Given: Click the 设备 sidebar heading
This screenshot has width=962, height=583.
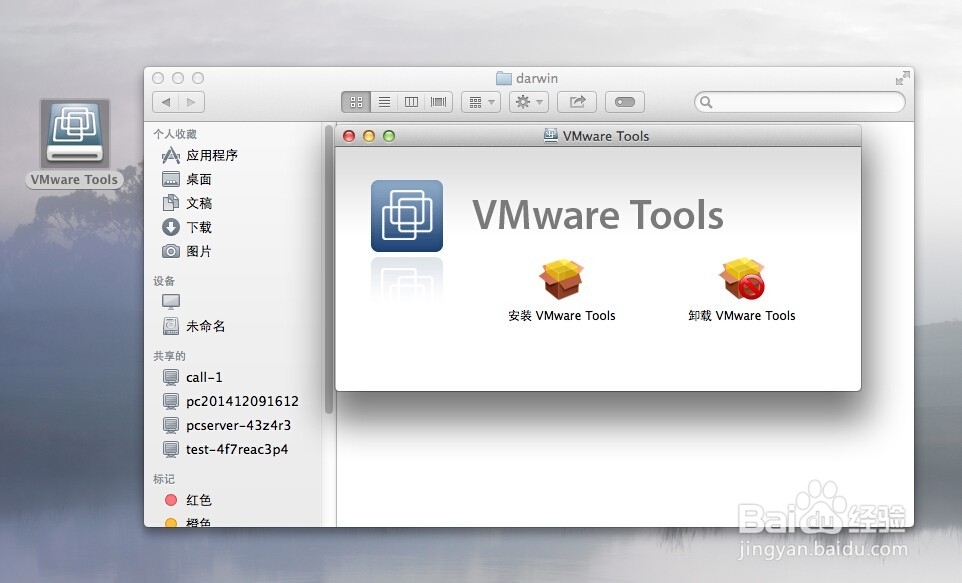Looking at the screenshot, I should 164,281.
